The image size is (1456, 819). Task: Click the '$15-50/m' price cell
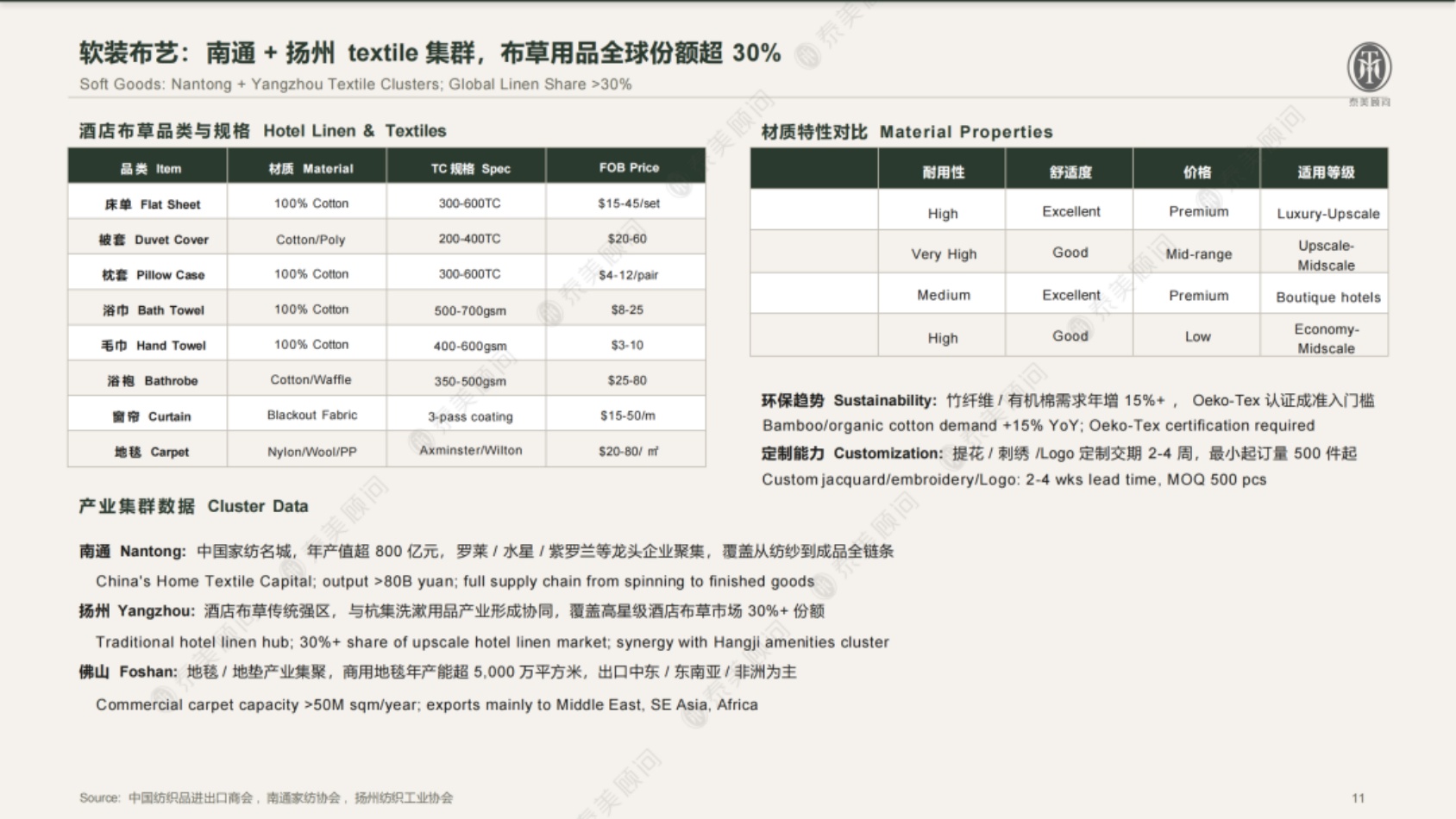[628, 416]
